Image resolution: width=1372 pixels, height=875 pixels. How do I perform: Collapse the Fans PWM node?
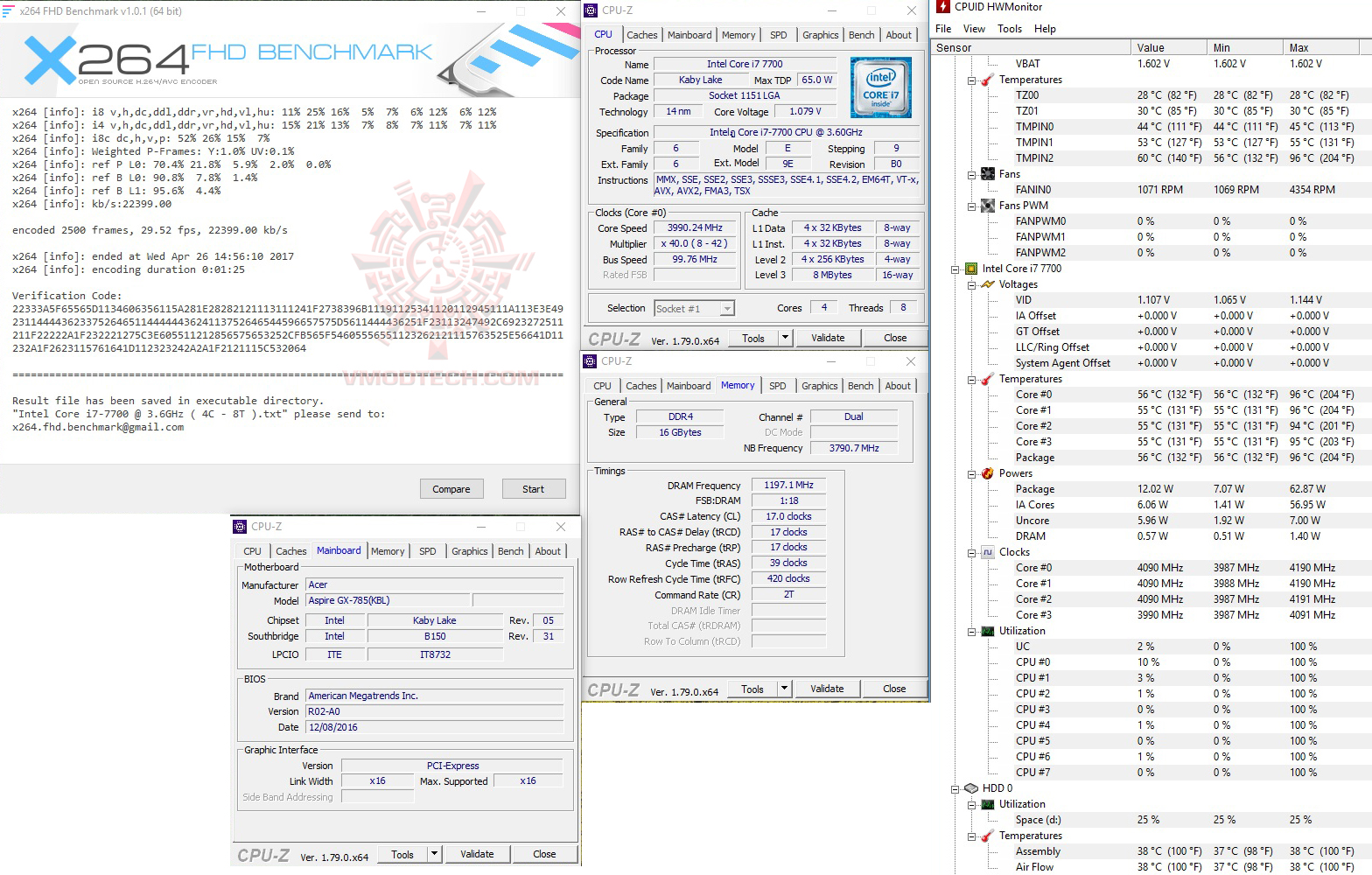coord(971,206)
